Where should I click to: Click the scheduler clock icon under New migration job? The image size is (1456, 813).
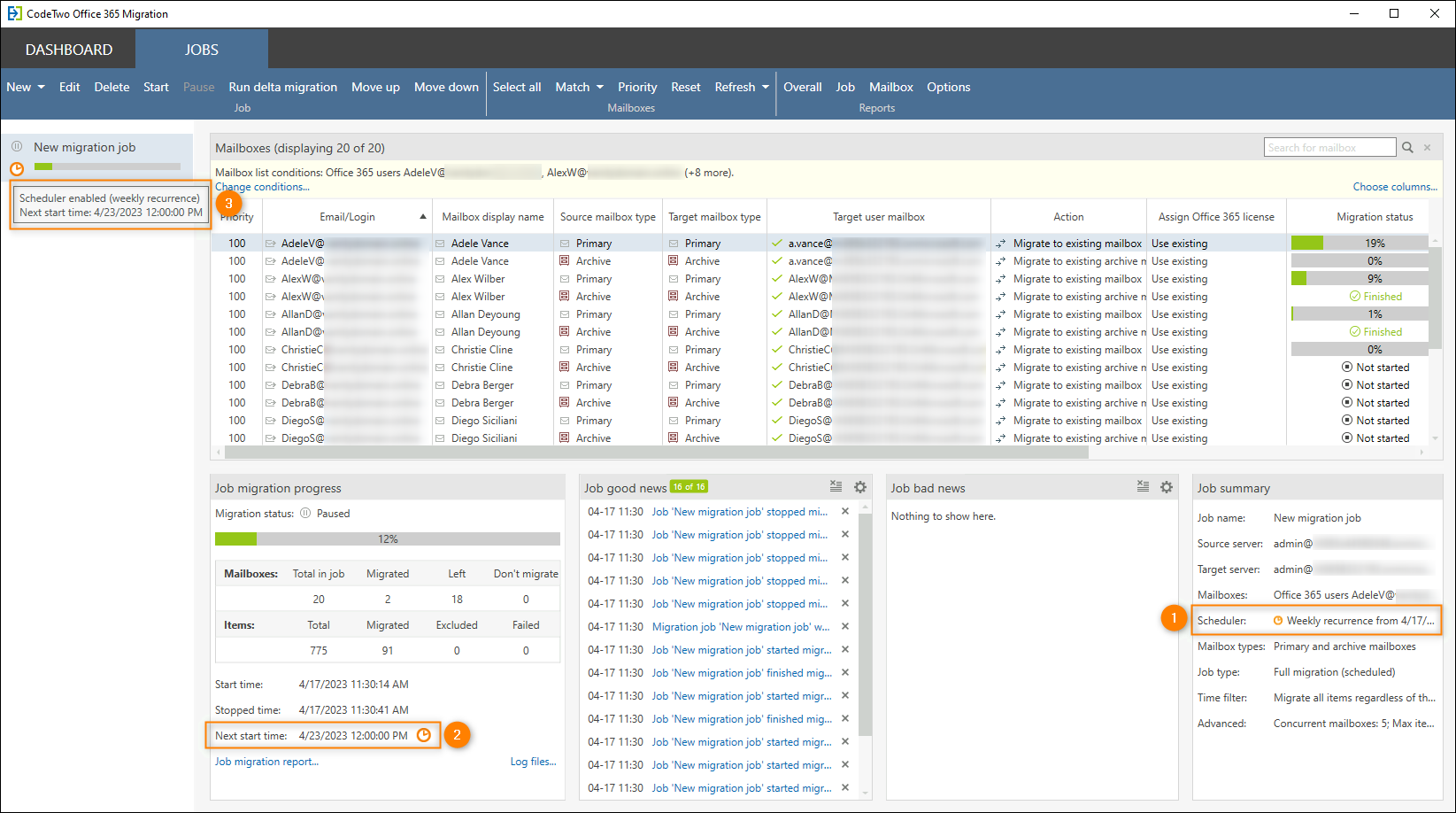point(17,168)
